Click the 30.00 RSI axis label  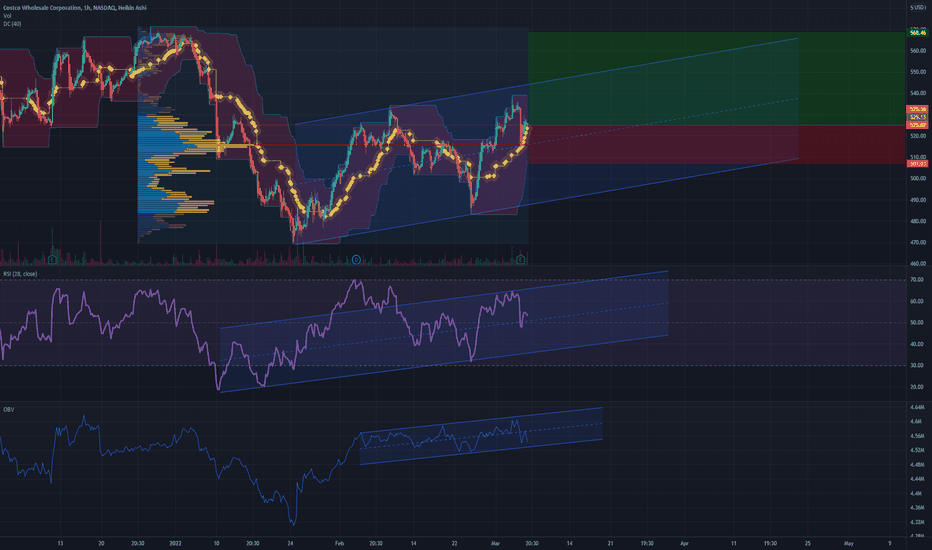[918, 366]
